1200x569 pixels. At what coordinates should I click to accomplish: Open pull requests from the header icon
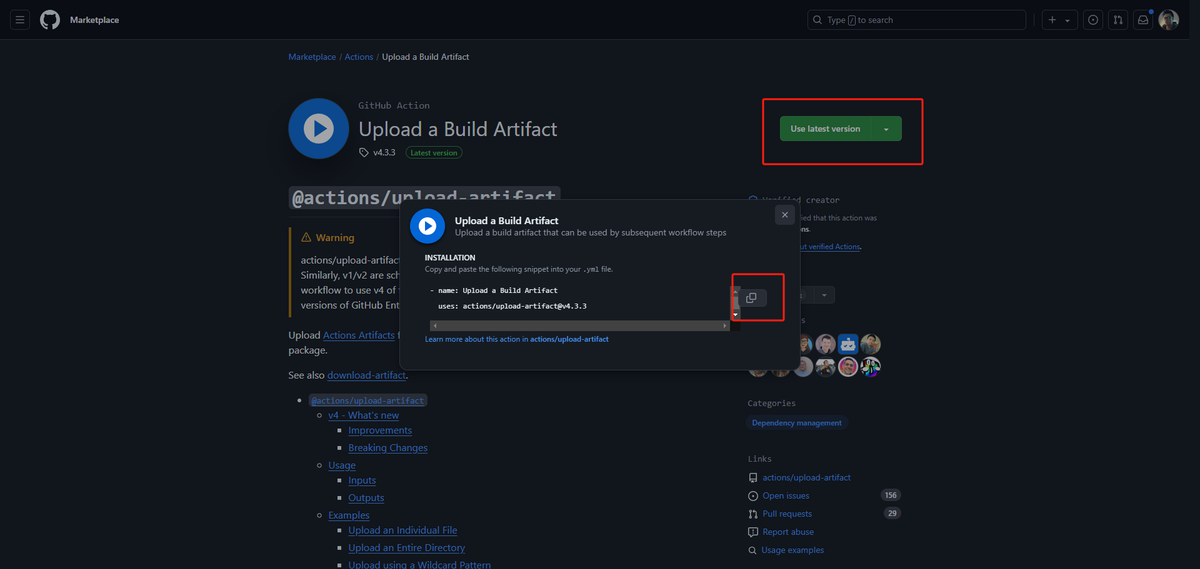click(1118, 20)
